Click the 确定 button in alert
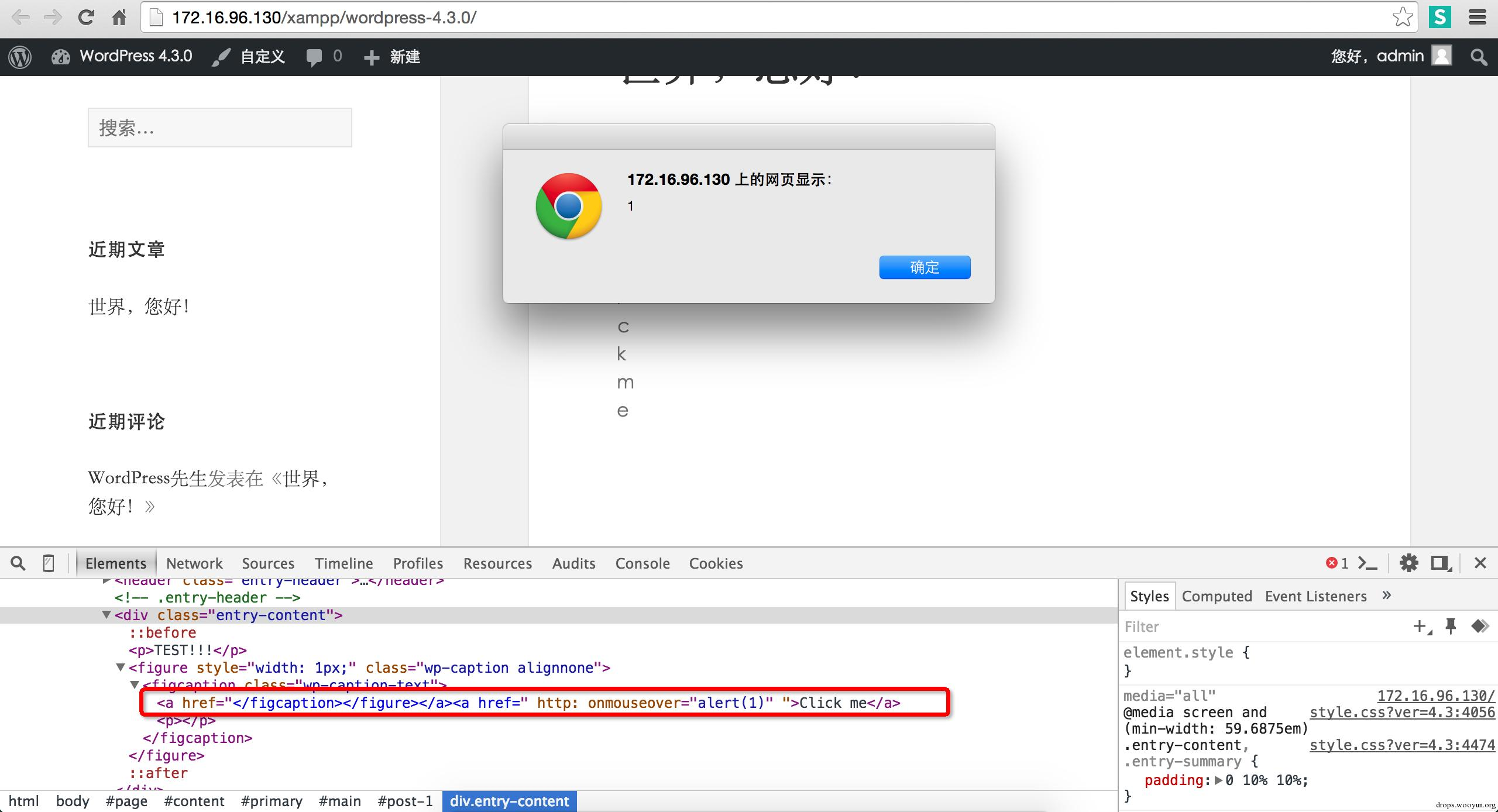 coord(925,267)
